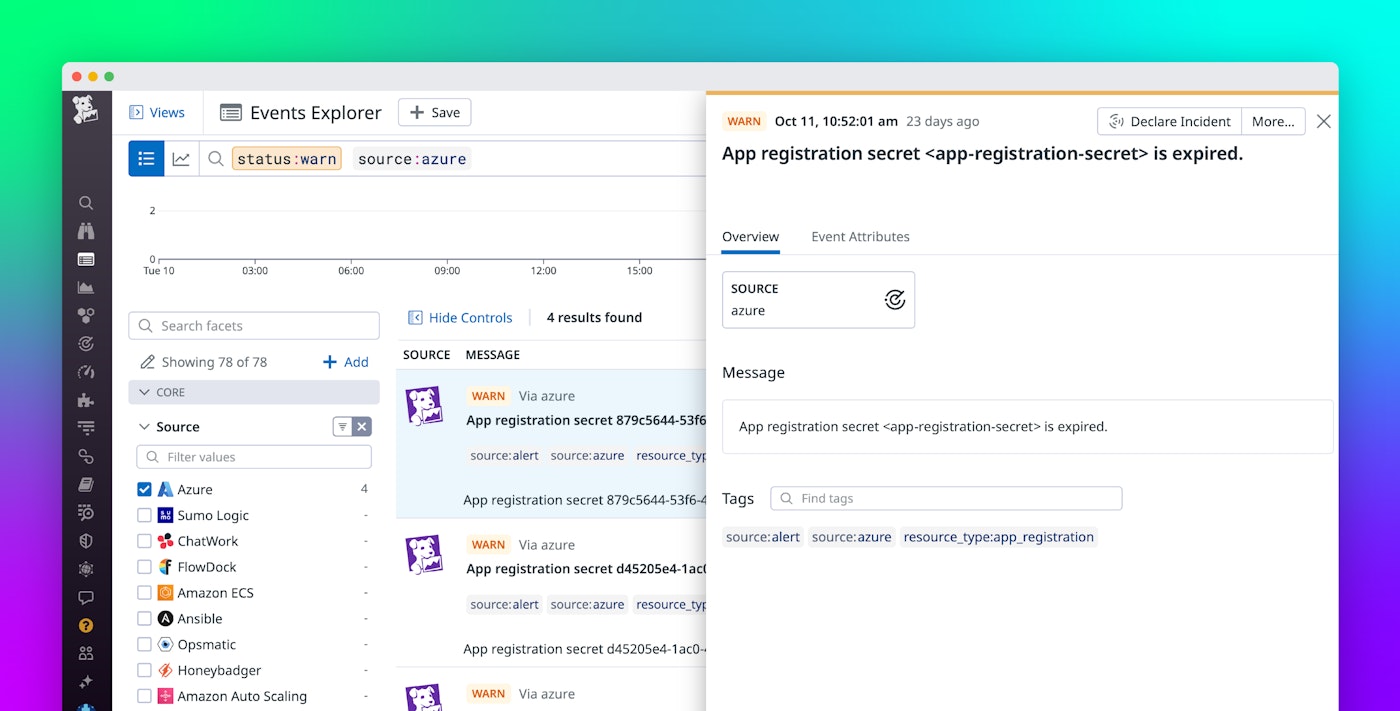The height and width of the screenshot is (711, 1400).
Task: Collapse the Source facet section
Action: coord(145,427)
